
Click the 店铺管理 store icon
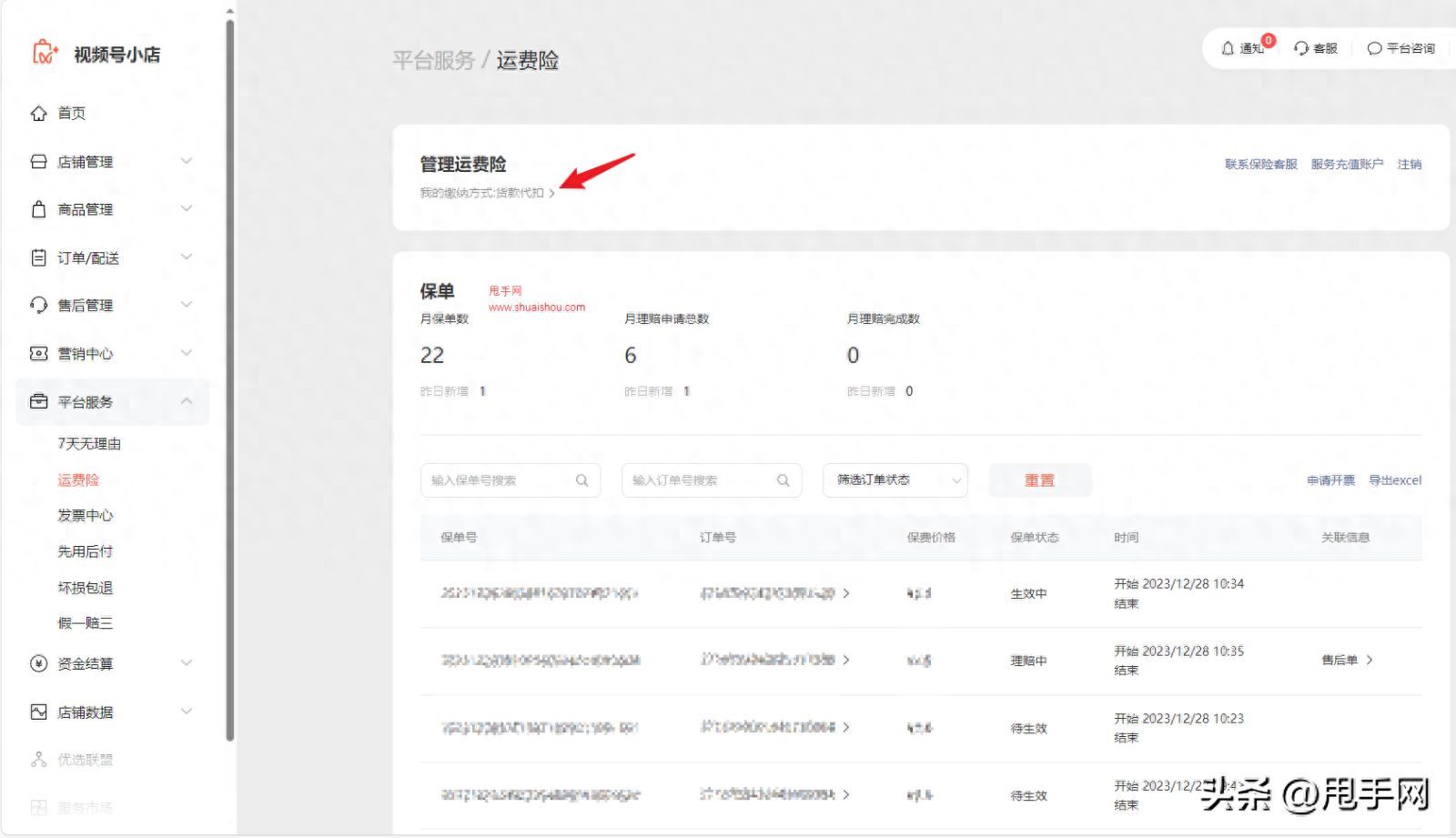[38, 162]
